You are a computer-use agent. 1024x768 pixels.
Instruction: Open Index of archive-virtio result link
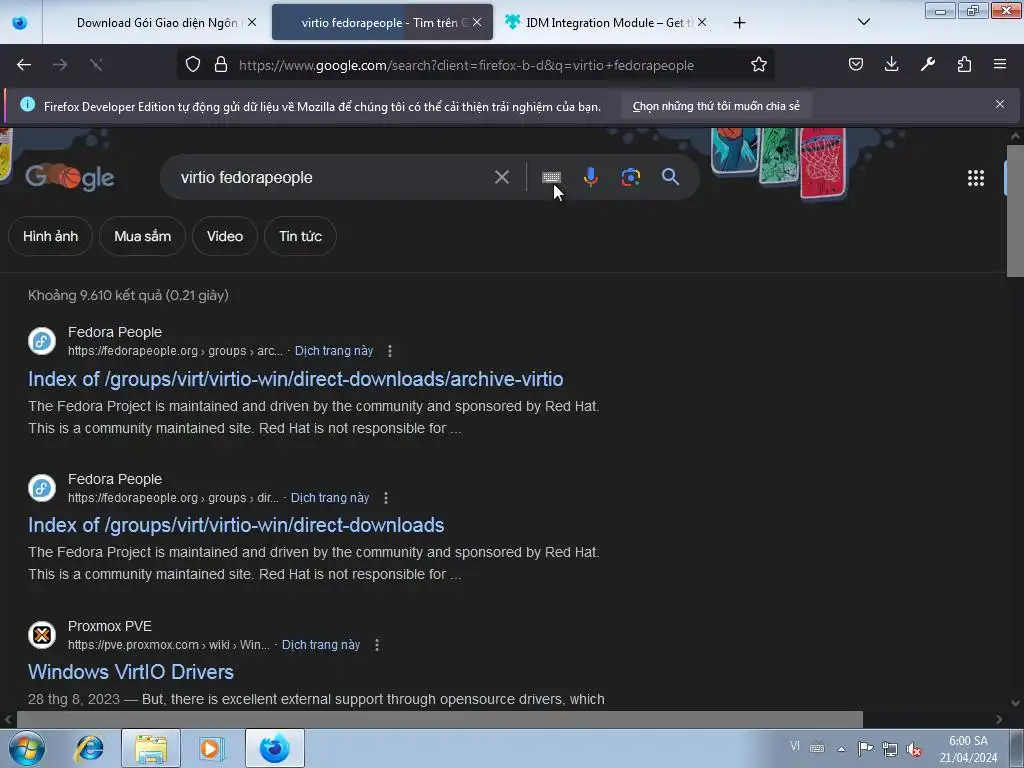click(295, 379)
